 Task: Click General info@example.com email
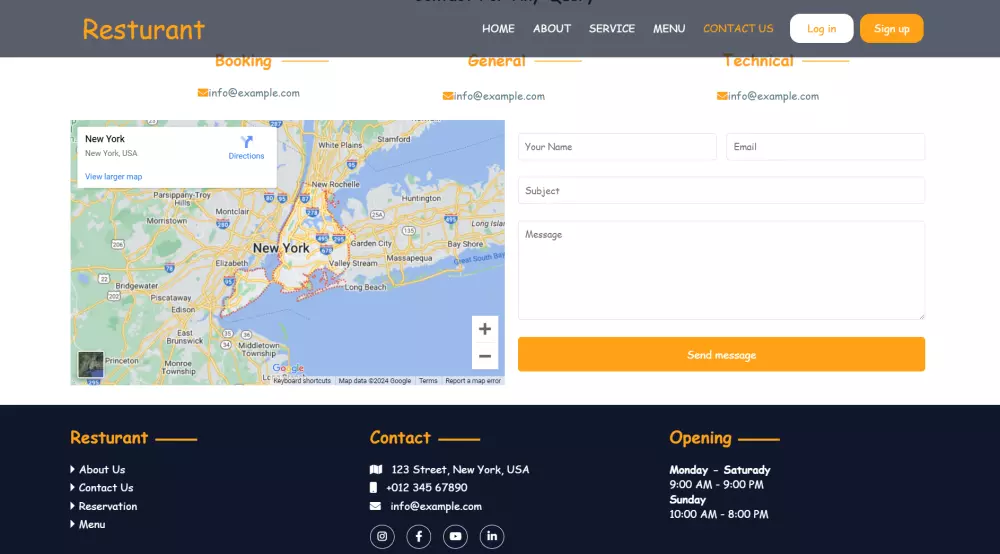[499, 96]
